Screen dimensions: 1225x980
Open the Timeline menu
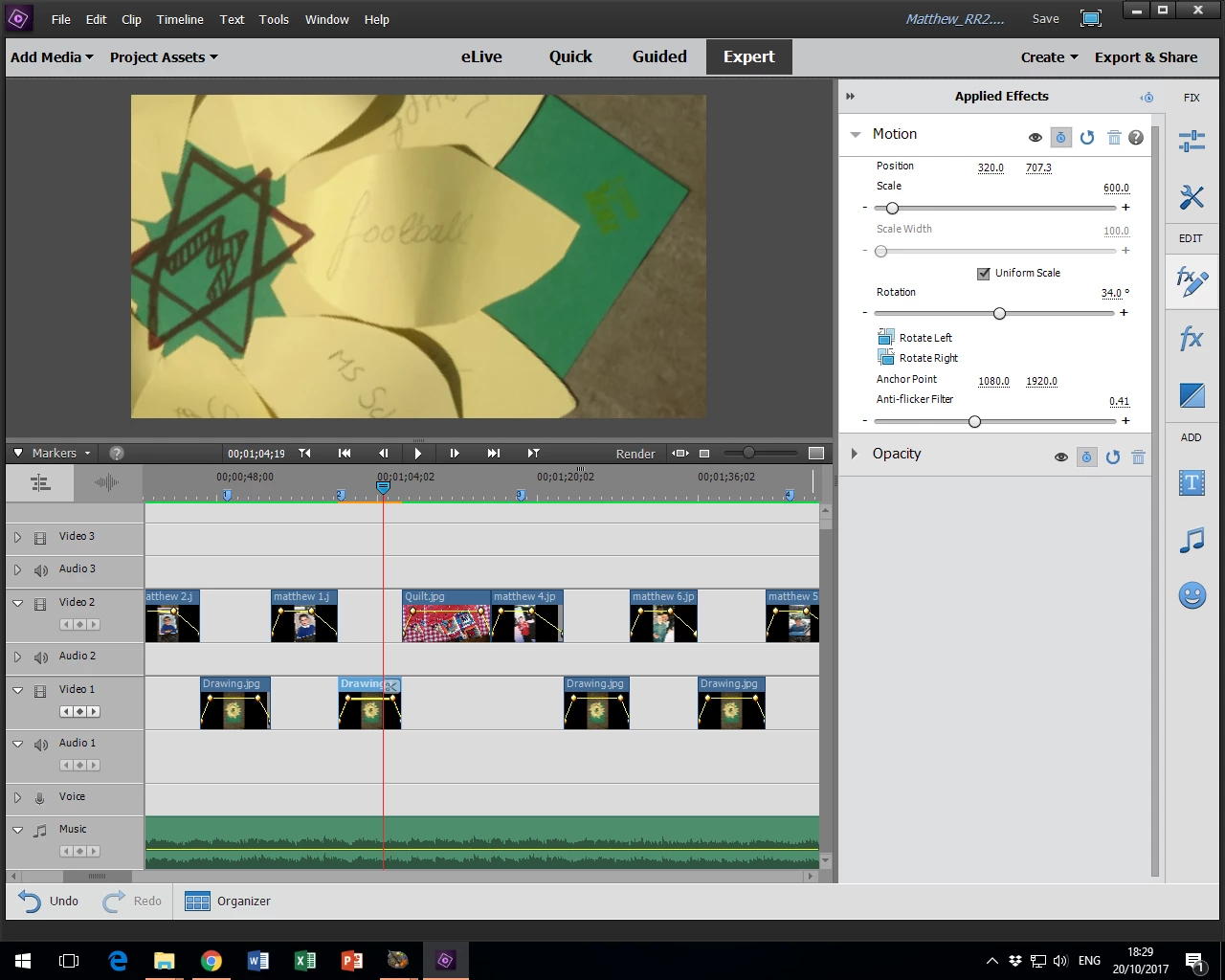coord(180,19)
